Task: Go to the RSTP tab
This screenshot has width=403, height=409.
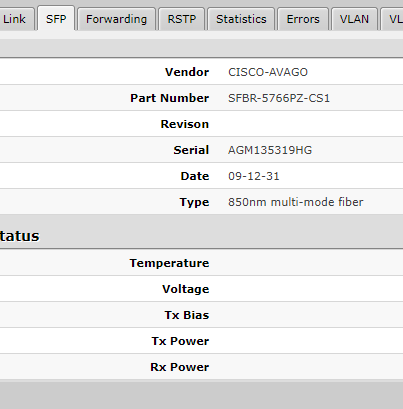Action: 182,19
